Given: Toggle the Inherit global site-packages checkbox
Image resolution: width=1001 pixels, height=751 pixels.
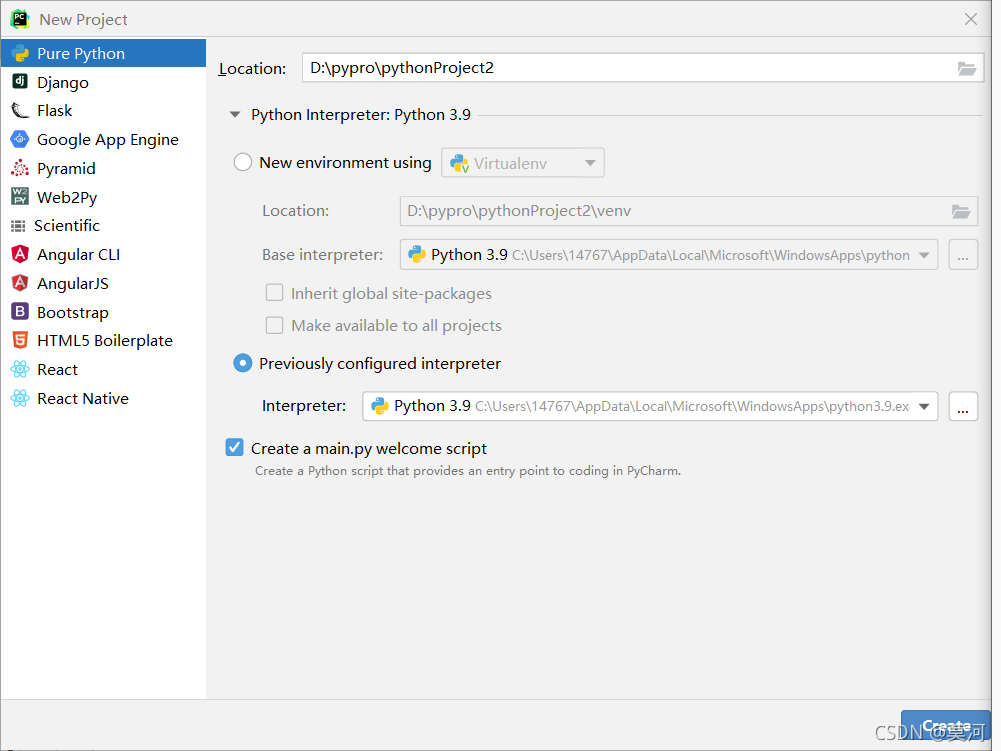Looking at the screenshot, I should point(275,293).
